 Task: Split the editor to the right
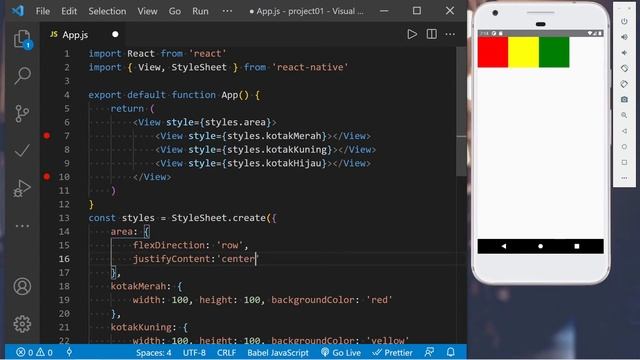point(431,34)
